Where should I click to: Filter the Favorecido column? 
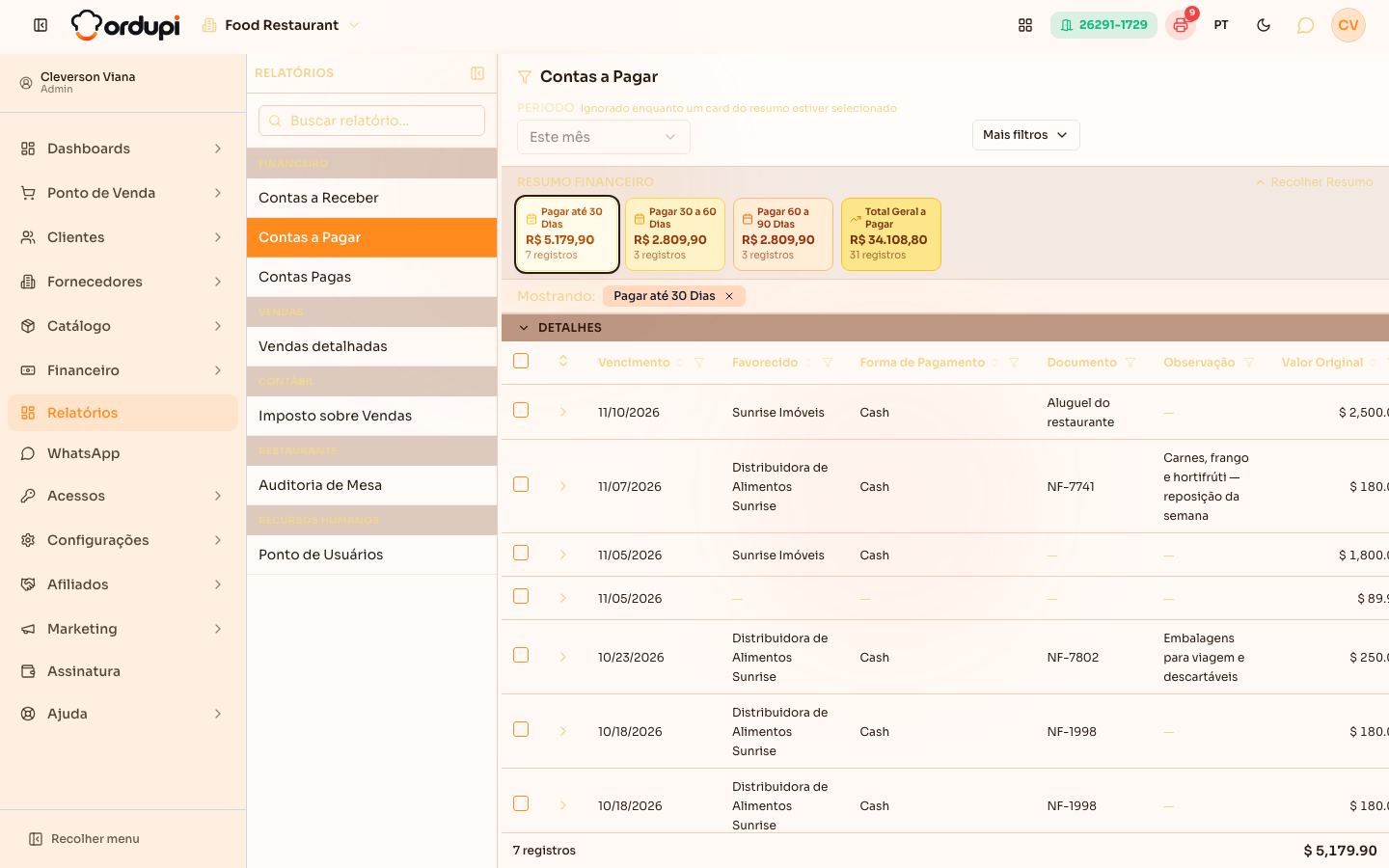click(828, 363)
